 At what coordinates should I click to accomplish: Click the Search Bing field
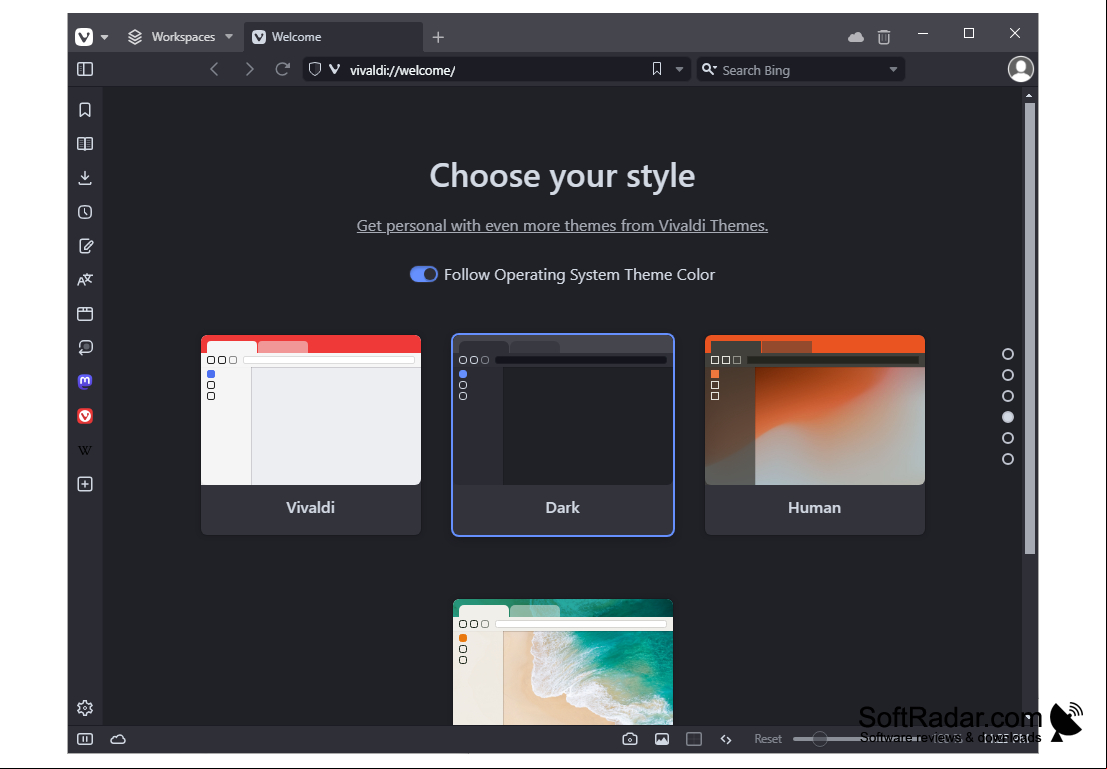coord(801,69)
